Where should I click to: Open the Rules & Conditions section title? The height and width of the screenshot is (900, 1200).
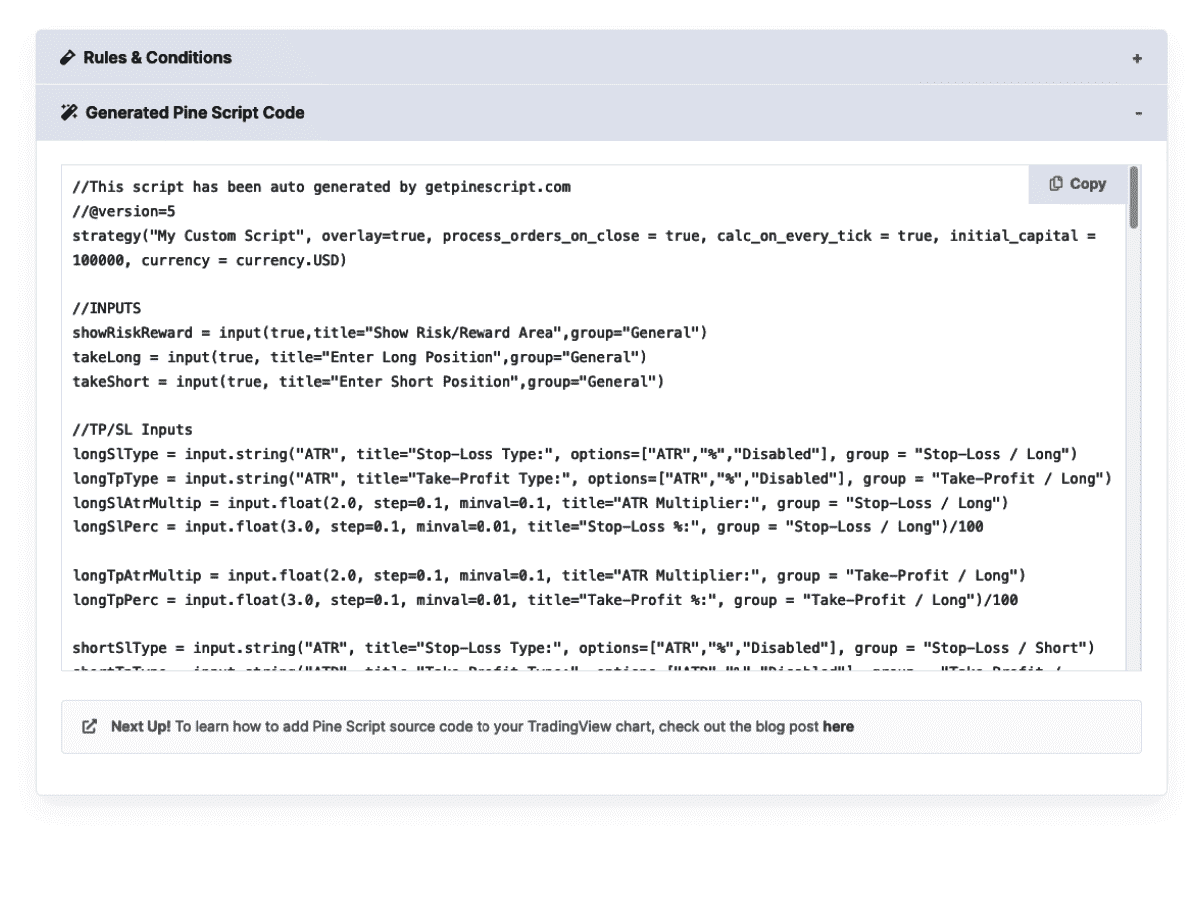pyautogui.click(x=157, y=58)
